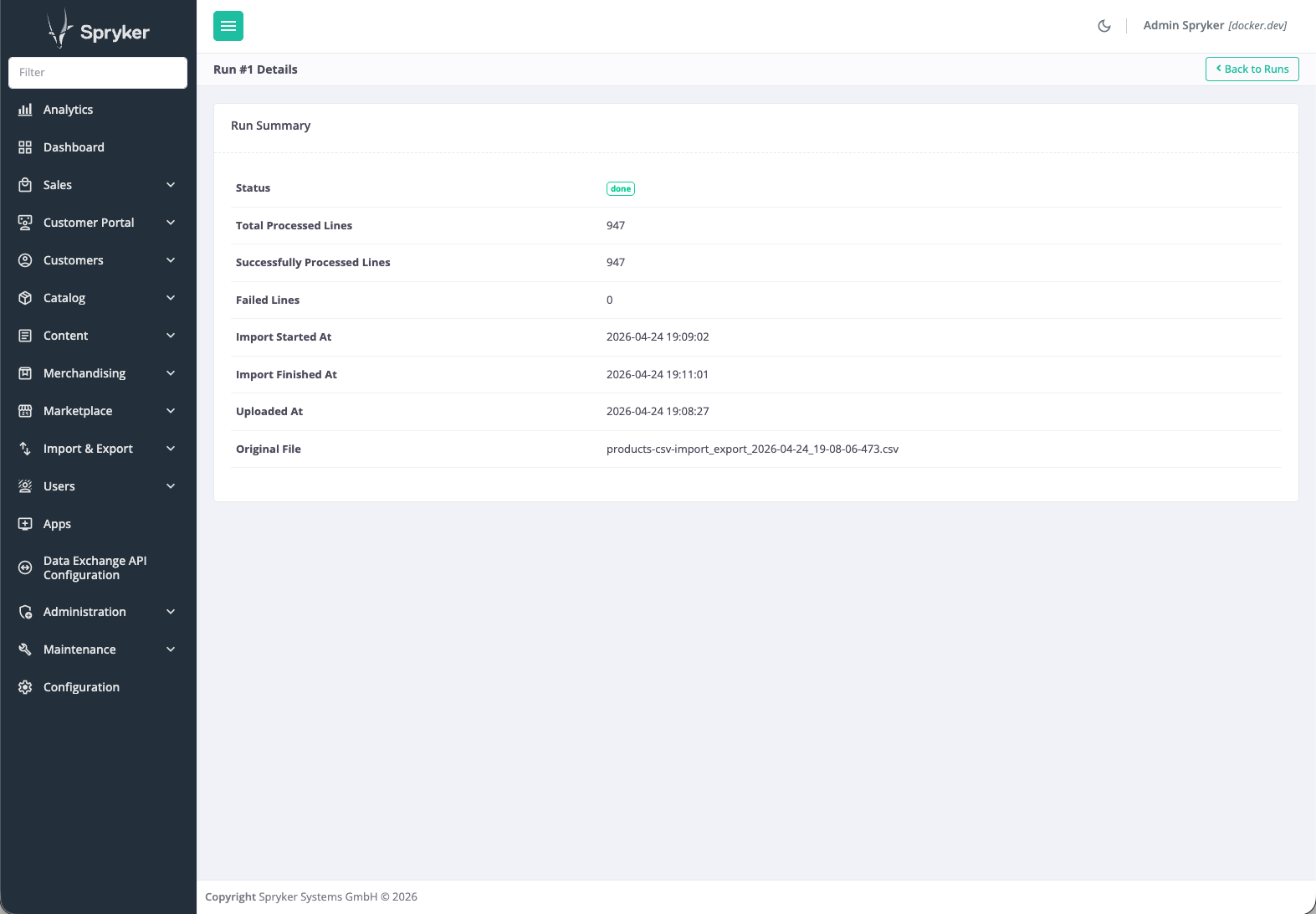
Task: Open the Merchandising menu item
Action: (x=84, y=373)
